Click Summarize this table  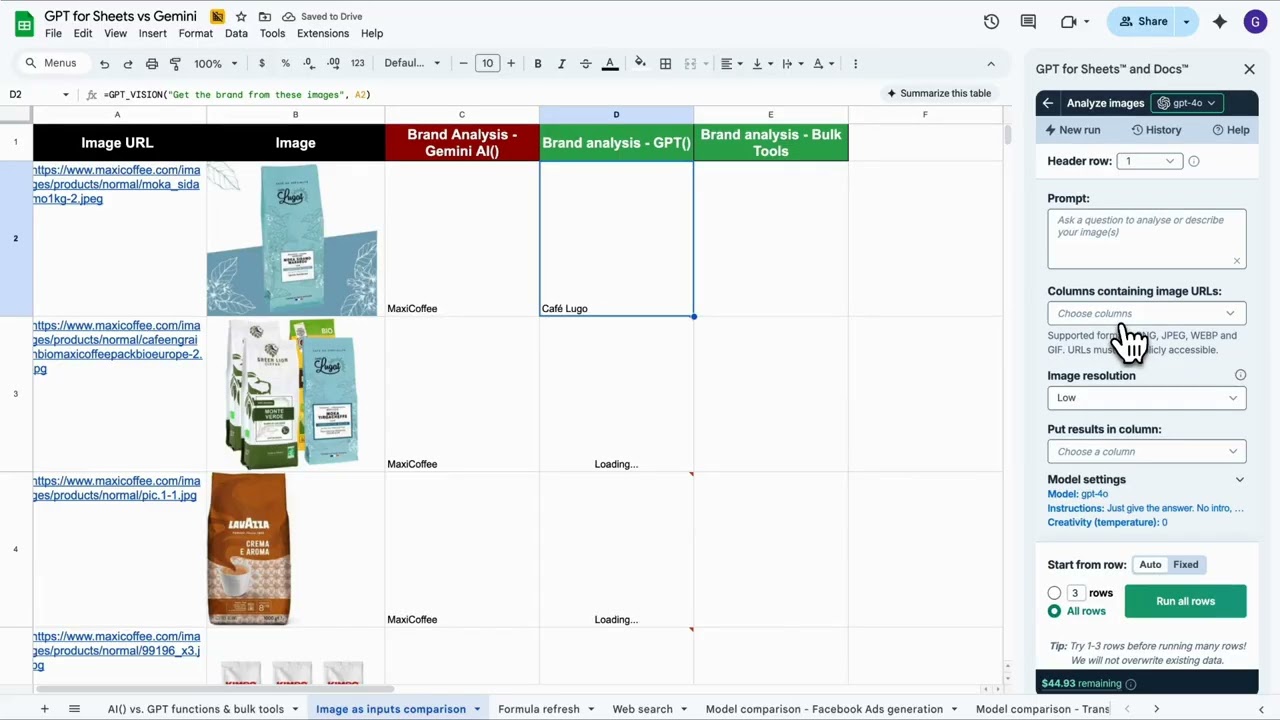click(x=939, y=93)
